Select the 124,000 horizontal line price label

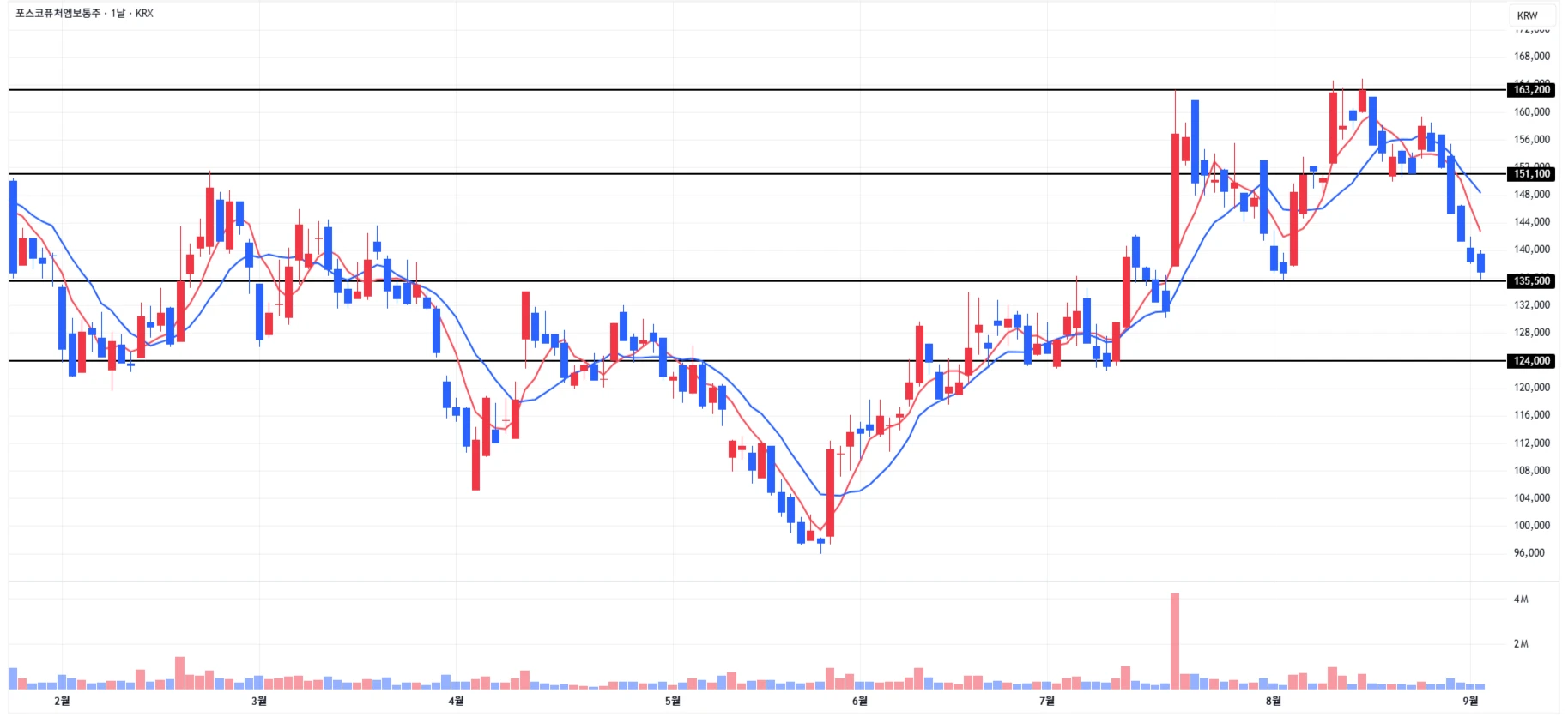point(1531,361)
